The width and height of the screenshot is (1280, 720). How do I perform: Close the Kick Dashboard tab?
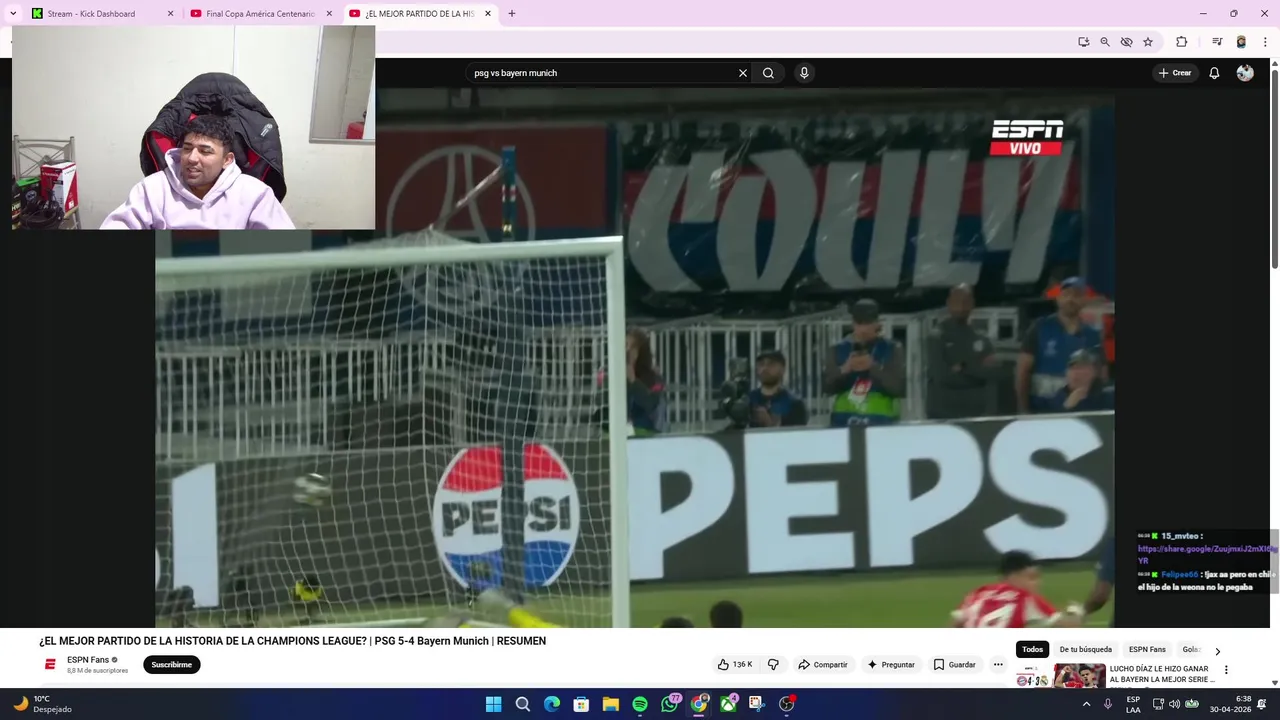tap(170, 14)
